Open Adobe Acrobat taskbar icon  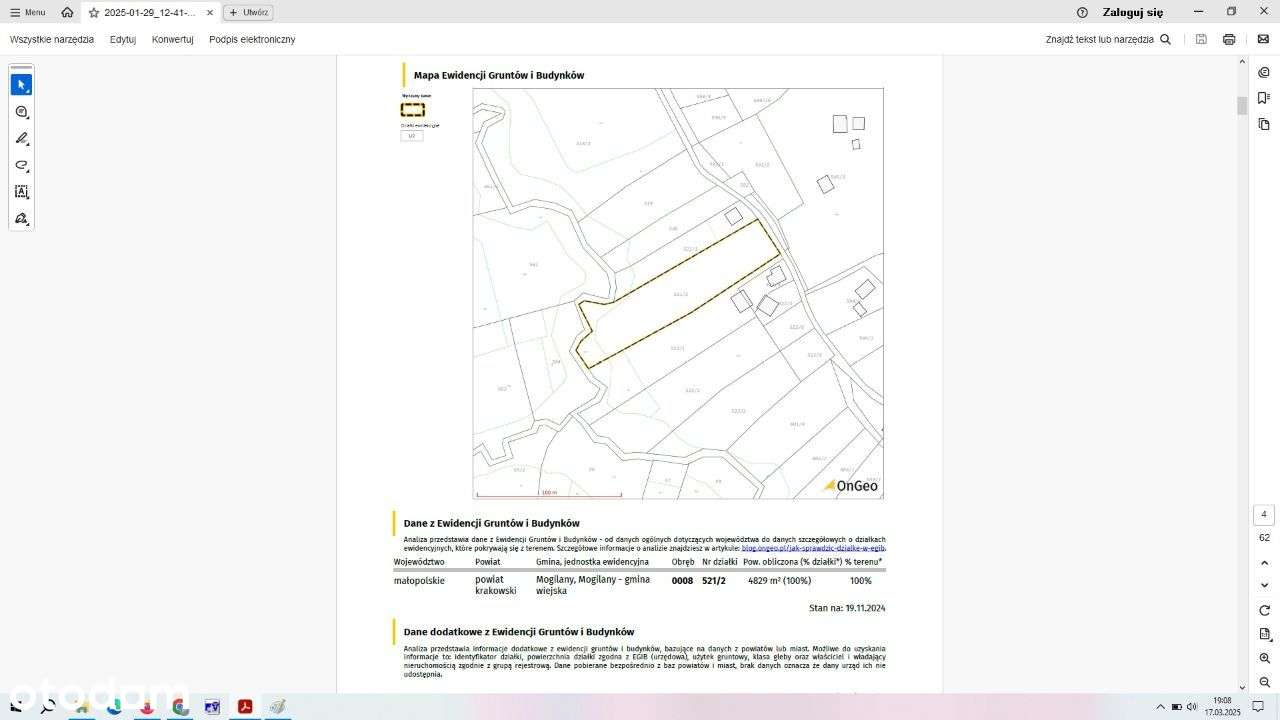tap(244, 707)
